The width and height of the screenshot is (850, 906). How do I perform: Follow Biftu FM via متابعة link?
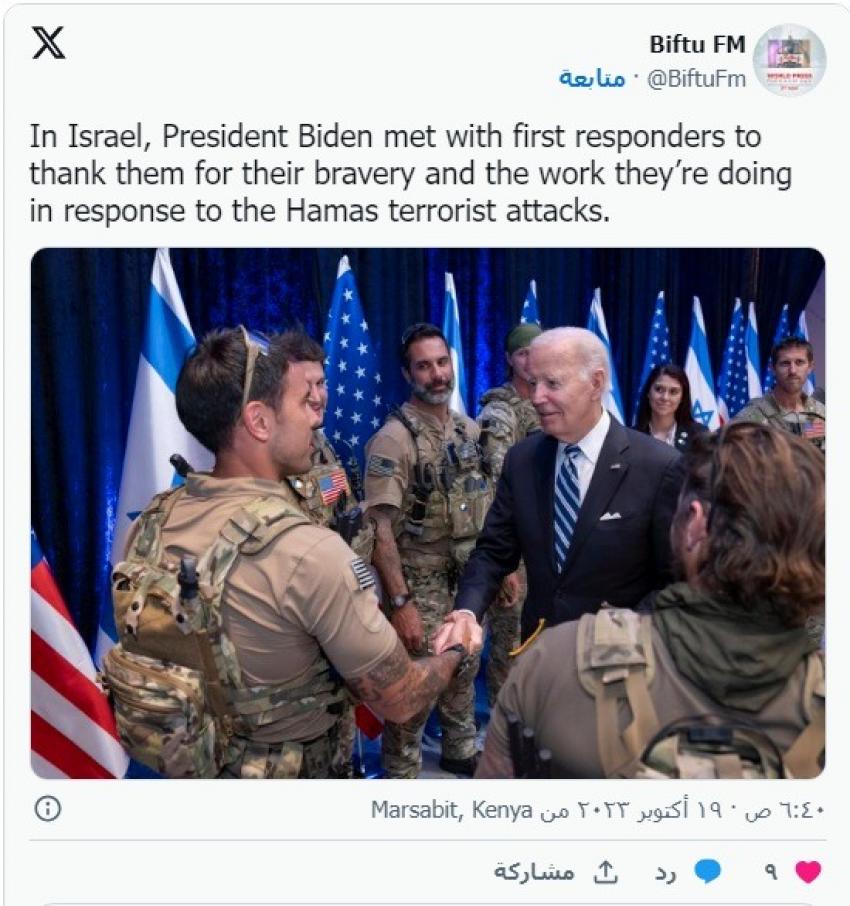coord(592,78)
